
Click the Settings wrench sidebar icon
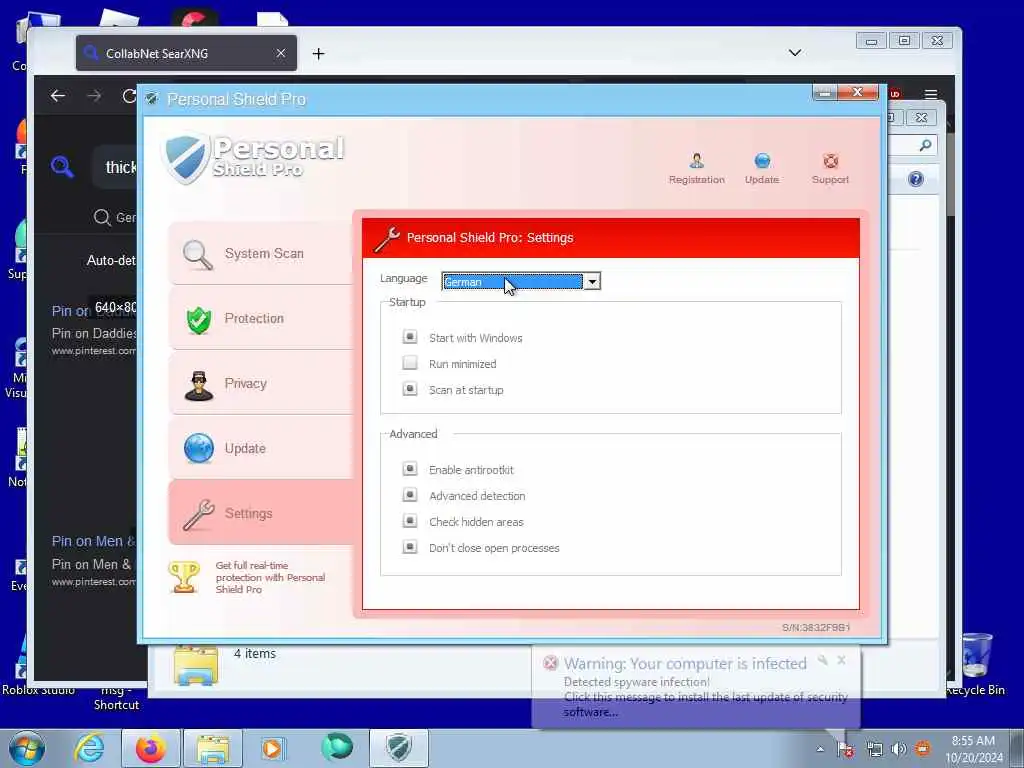coord(199,514)
